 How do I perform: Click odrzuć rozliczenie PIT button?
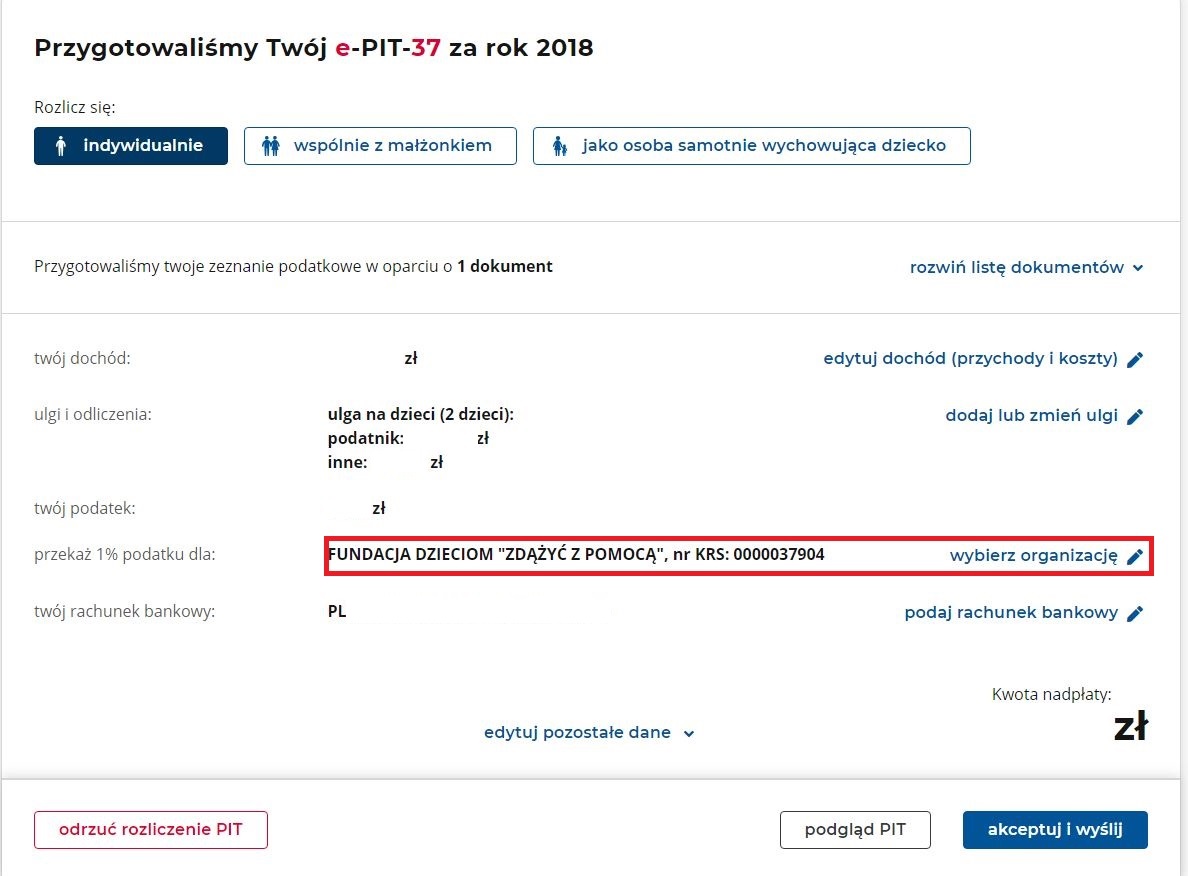click(x=151, y=830)
